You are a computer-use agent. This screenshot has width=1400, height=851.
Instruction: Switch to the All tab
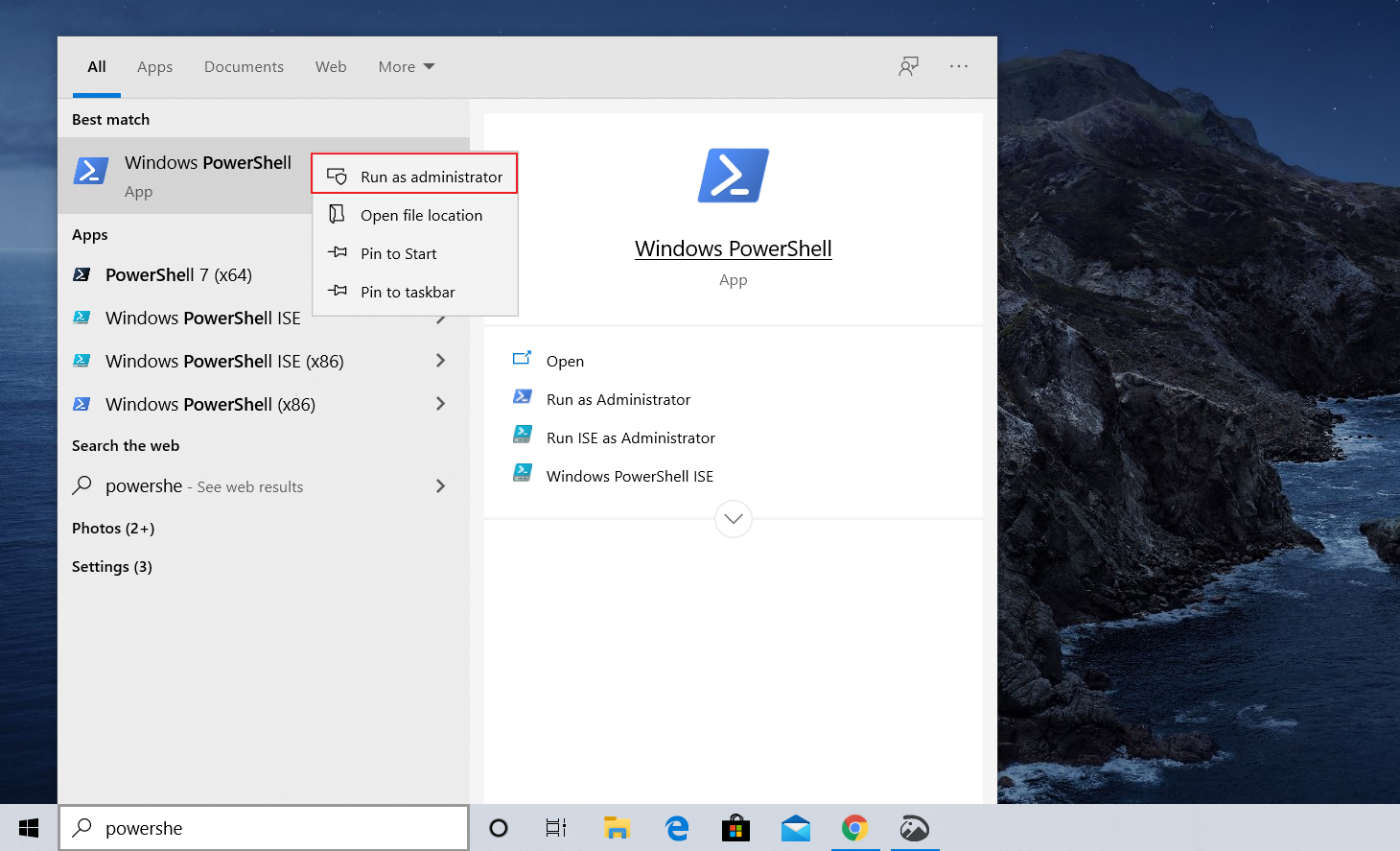tap(97, 66)
